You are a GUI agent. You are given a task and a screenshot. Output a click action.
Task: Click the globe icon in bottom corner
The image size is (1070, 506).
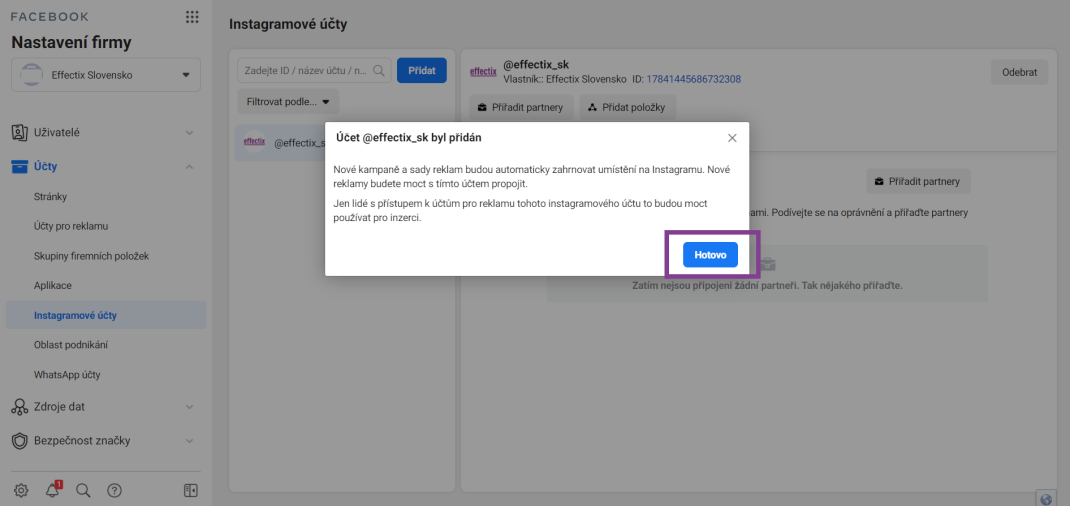coord(1046,498)
